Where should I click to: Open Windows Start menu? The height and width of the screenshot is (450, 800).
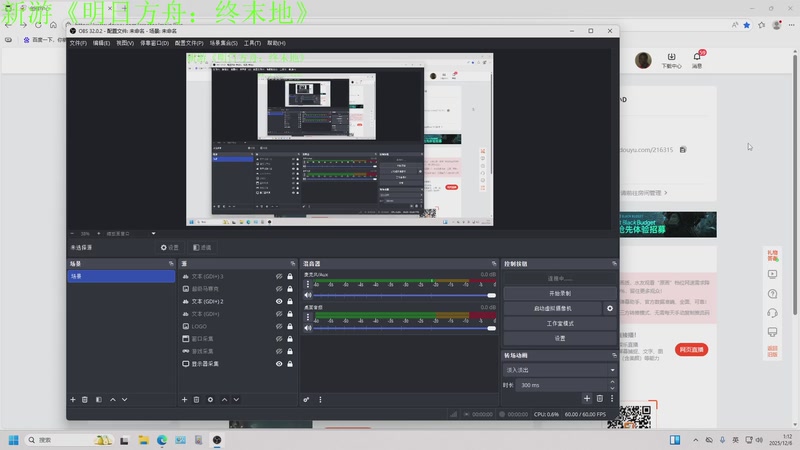point(14,440)
